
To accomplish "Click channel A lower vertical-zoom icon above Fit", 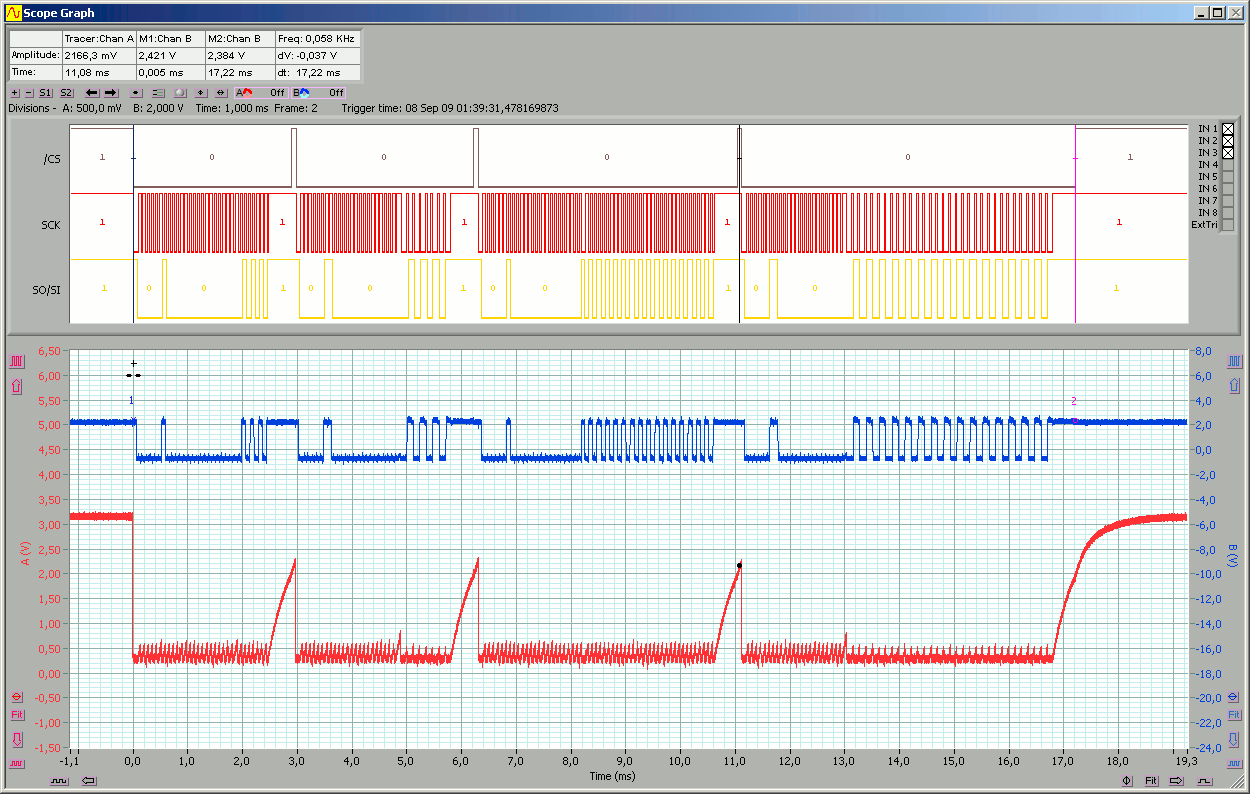I will click(x=16, y=697).
